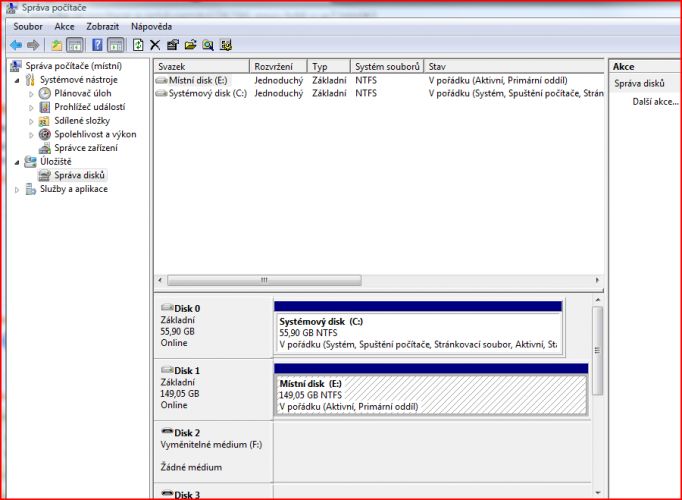Viewport: 682px width, 500px height.
Task: Open the Properties icon in toolbar
Action: coord(173,45)
